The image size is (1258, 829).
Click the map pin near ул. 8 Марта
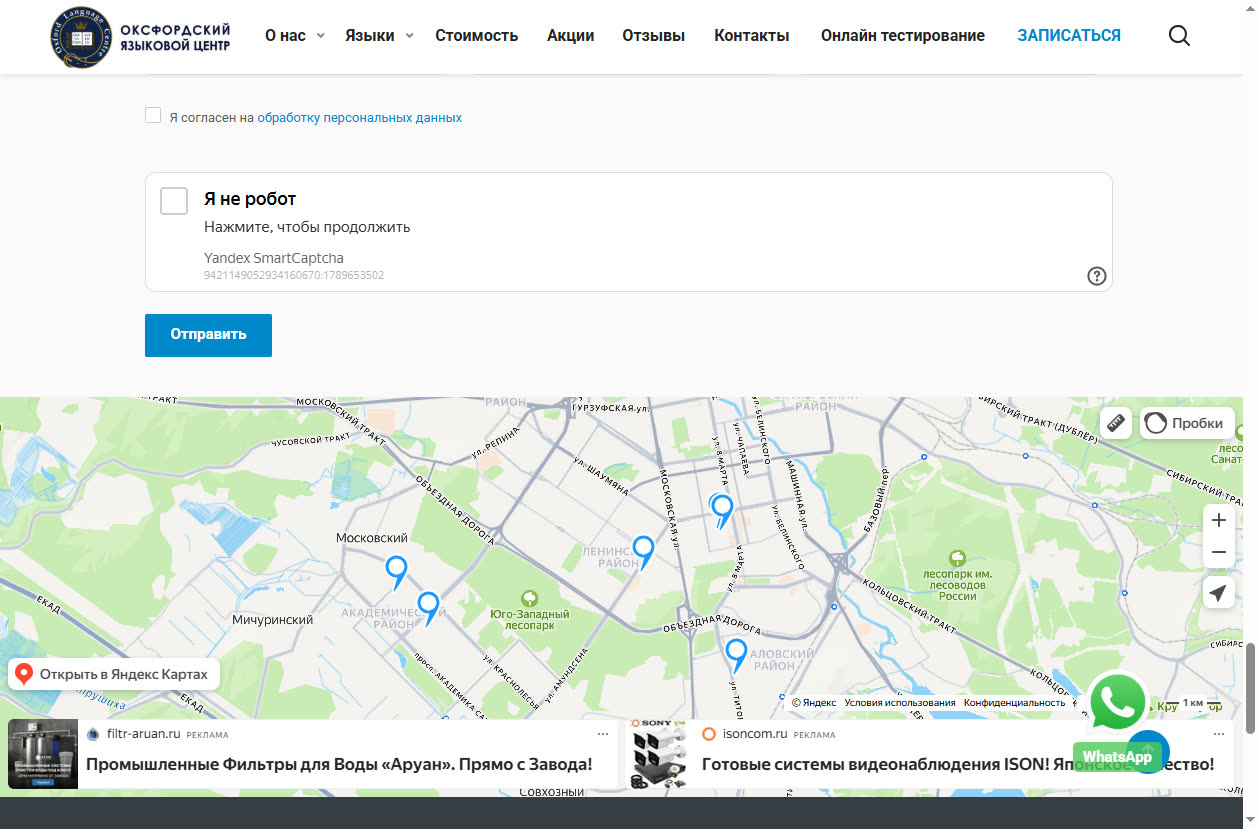coord(722,510)
